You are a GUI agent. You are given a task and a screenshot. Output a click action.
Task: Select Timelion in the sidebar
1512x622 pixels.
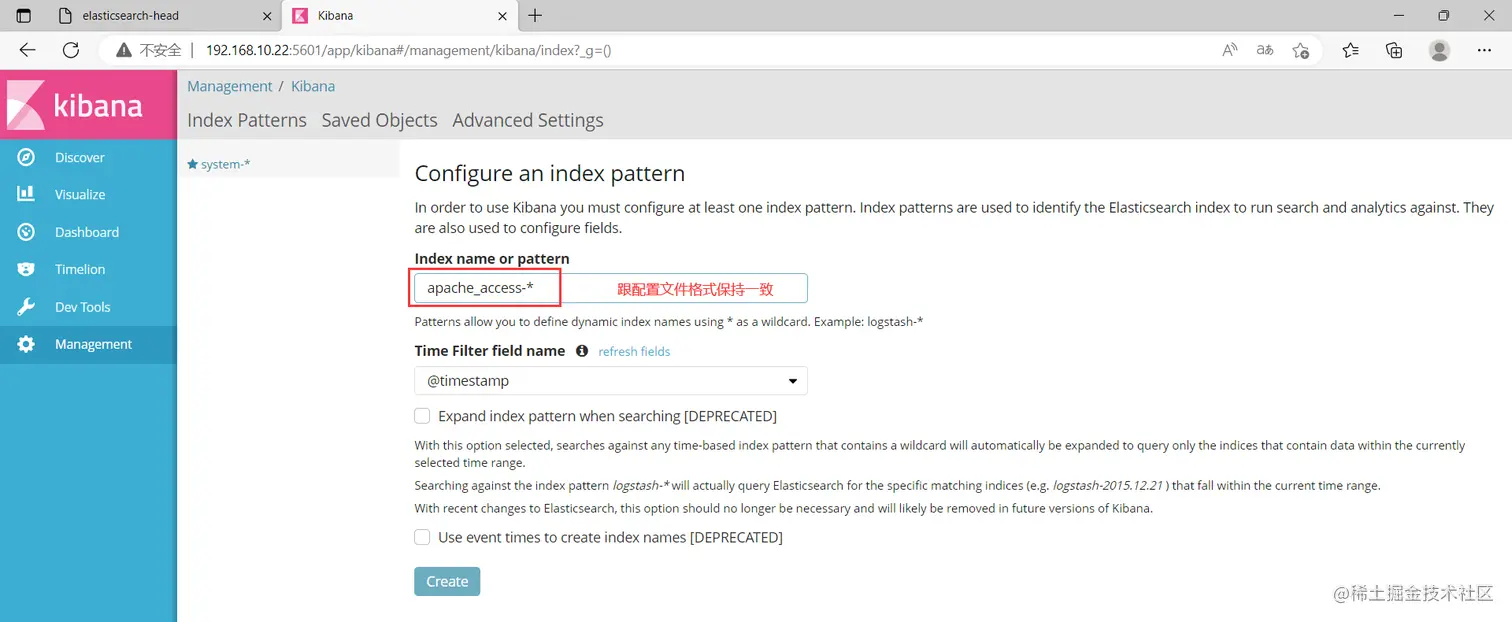88,269
